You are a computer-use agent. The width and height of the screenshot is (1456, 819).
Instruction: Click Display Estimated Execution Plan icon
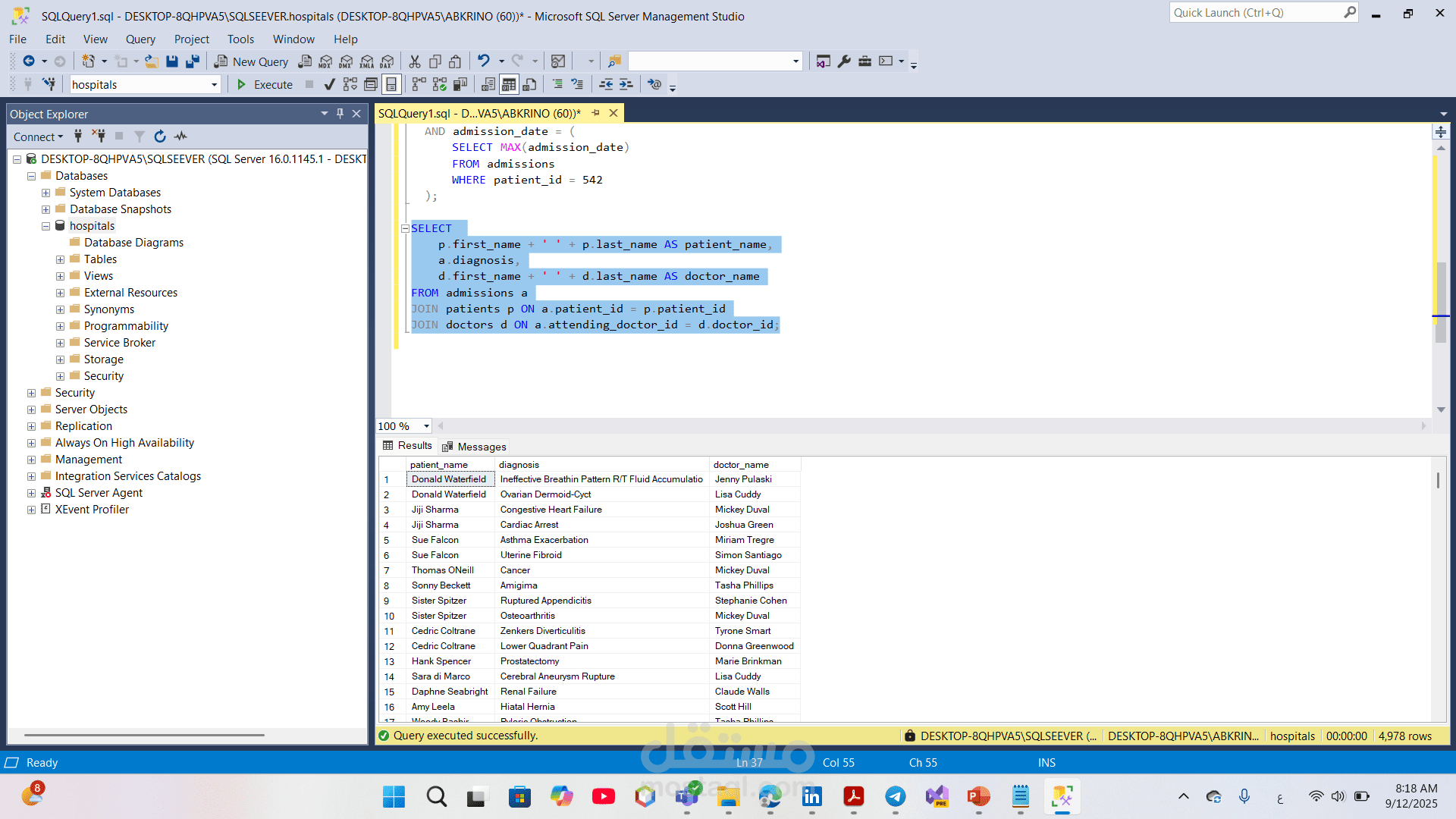(350, 84)
